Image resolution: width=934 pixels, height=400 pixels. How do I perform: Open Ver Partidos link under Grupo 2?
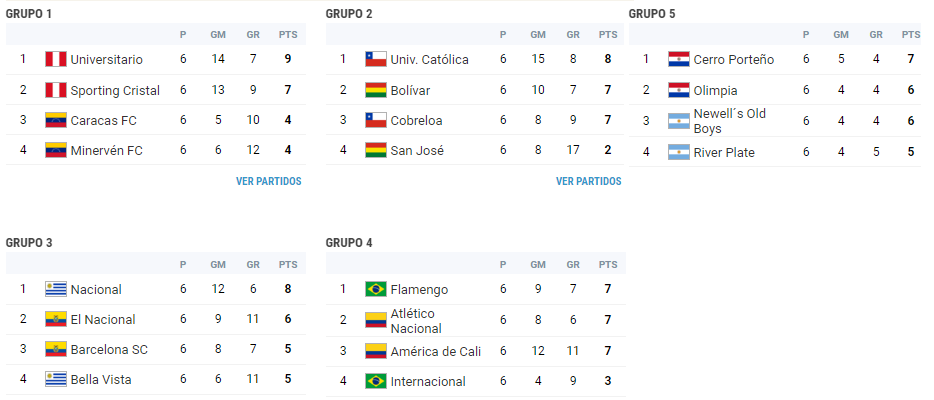point(589,181)
